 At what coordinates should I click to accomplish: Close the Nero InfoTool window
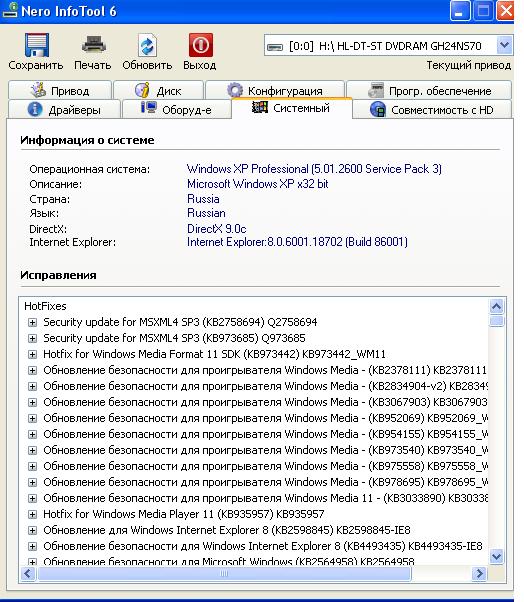pyautogui.click(x=506, y=10)
